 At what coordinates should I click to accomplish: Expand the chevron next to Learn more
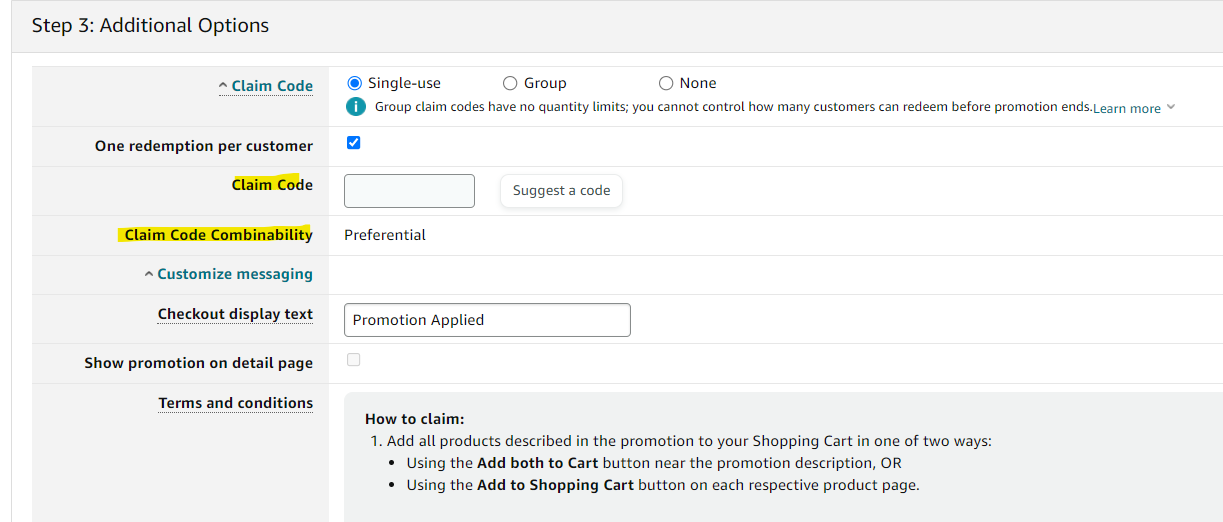click(x=1171, y=107)
